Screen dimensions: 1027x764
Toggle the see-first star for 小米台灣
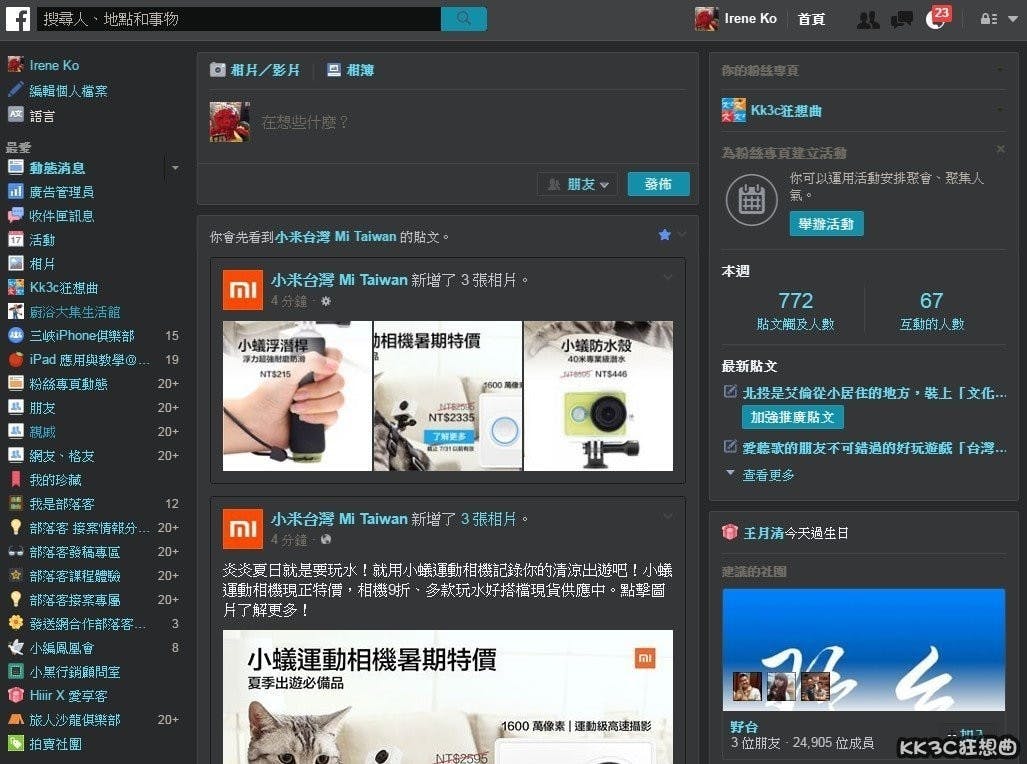664,235
